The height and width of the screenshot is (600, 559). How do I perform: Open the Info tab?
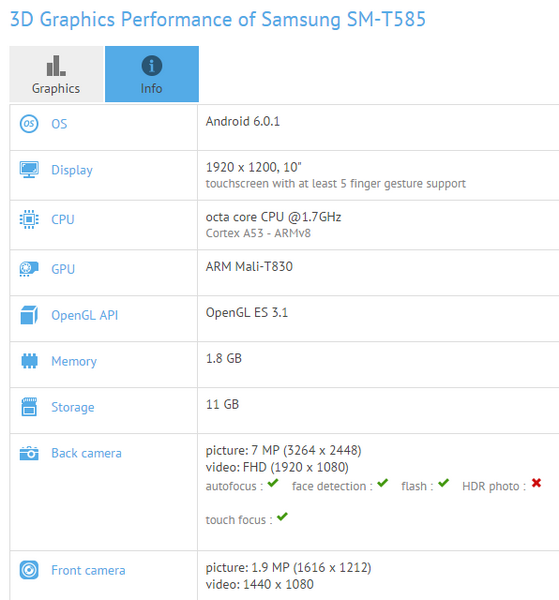coord(152,74)
